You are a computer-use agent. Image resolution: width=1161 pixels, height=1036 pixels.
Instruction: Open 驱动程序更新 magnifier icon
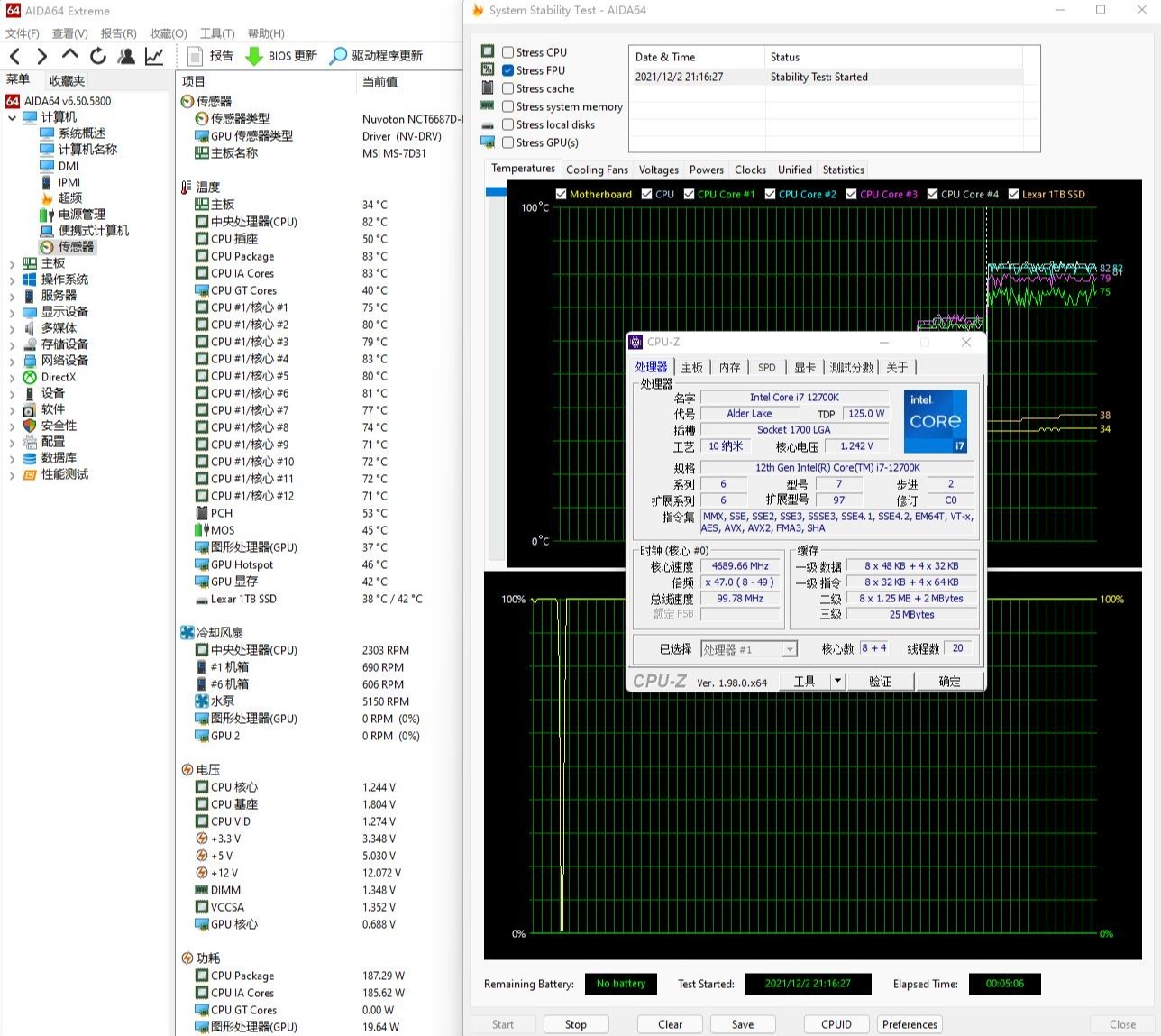pos(338,56)
